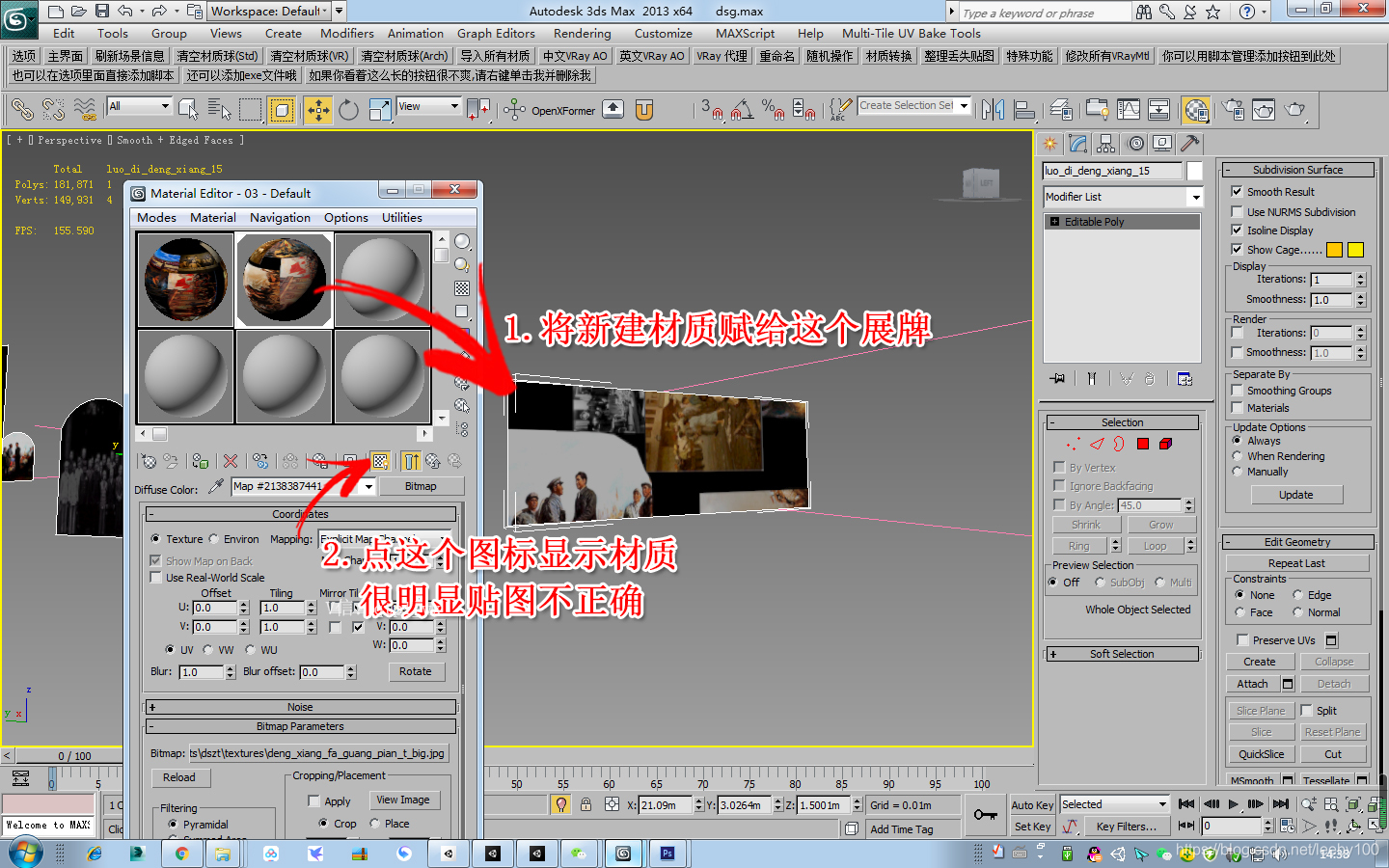The width and height of the screenshot is (1389, 868).
Task: Select the Select and Scale tool
Action: point(380,110)
